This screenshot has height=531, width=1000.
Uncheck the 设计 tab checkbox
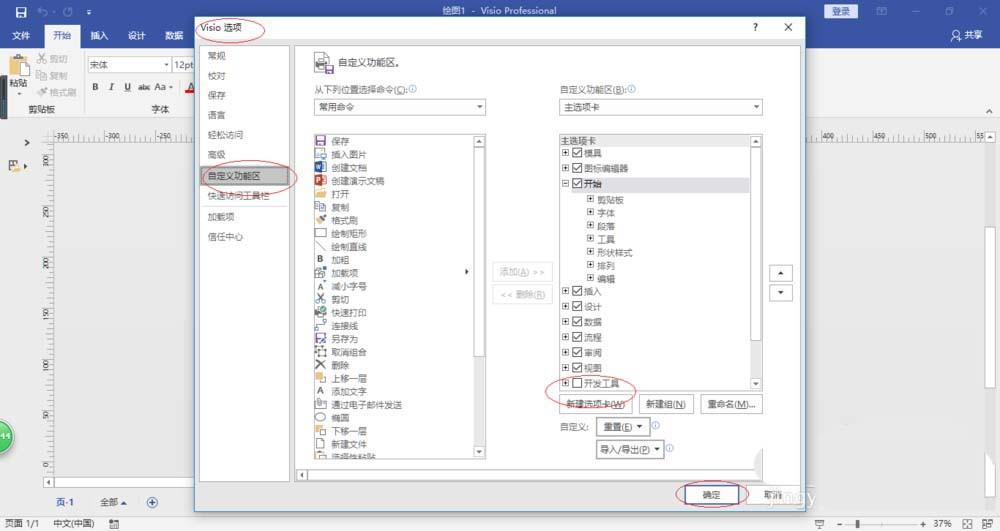point(577,307)
